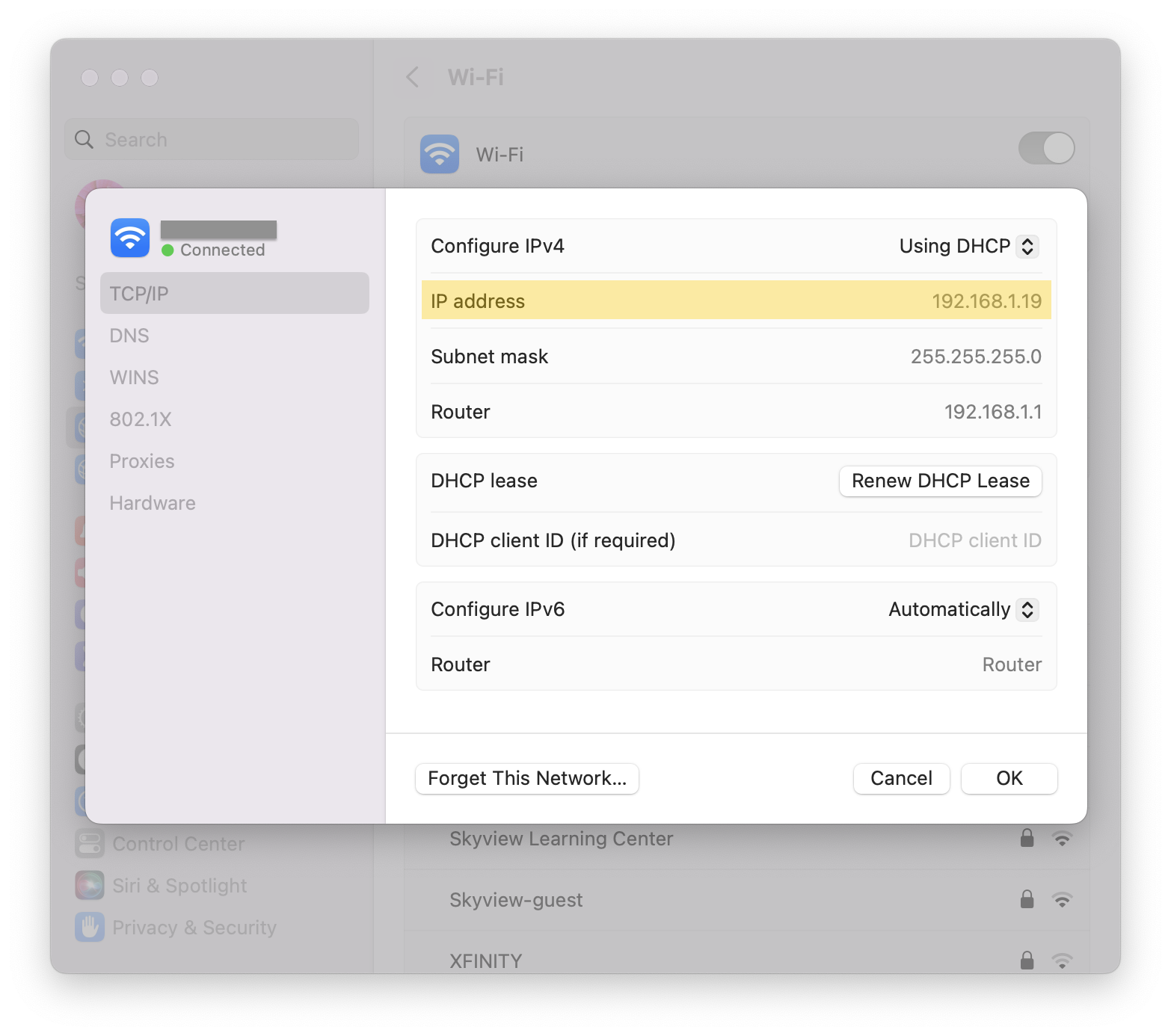Confirm with the OK button
This screenshot has width=1171, height=1036.
pos(1009,778)
